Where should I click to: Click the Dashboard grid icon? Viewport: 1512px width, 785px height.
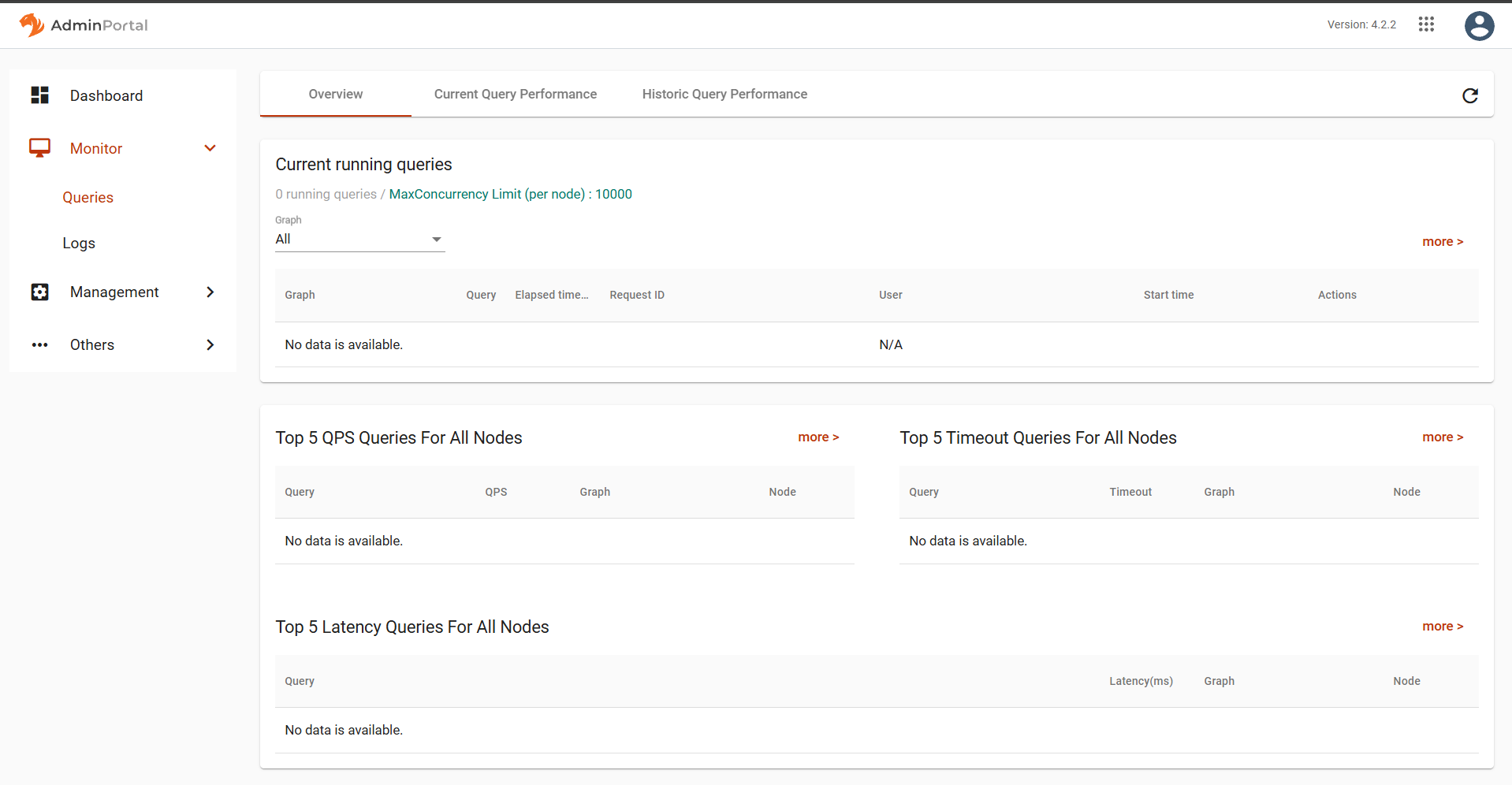click(39, 95)
